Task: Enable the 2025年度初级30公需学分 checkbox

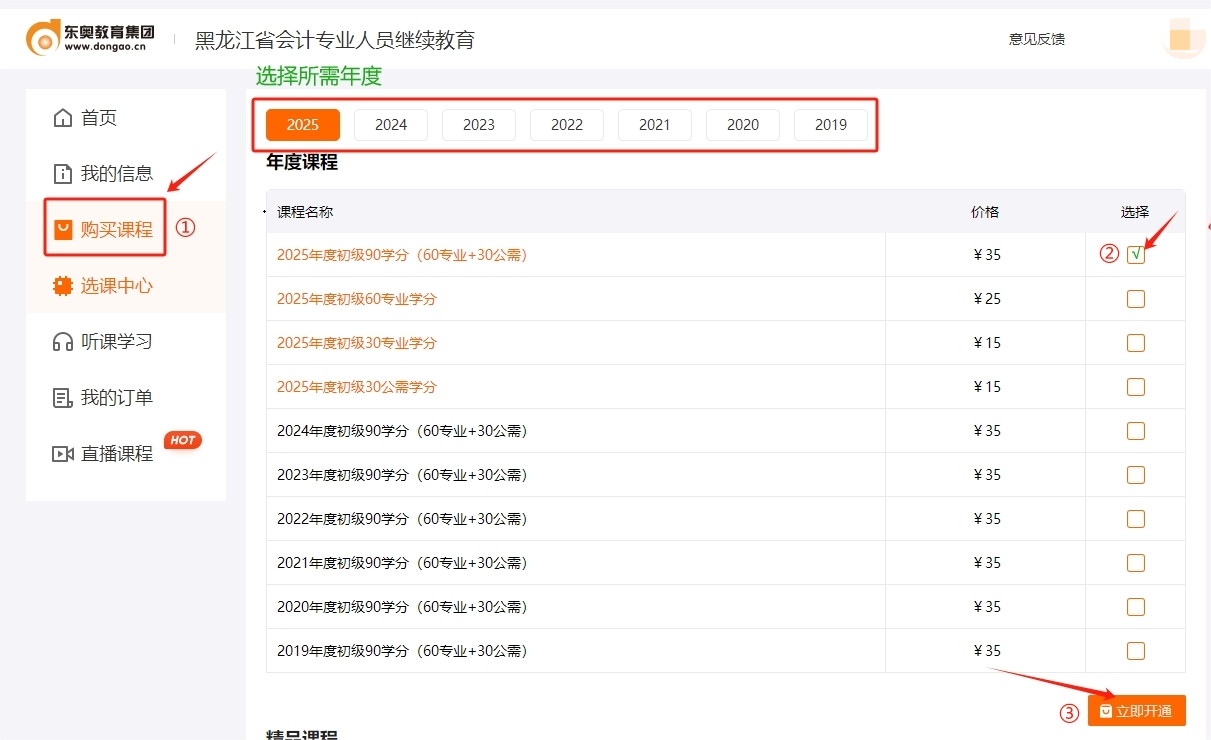Action: pyautogui.click(x=1135, y=386)
